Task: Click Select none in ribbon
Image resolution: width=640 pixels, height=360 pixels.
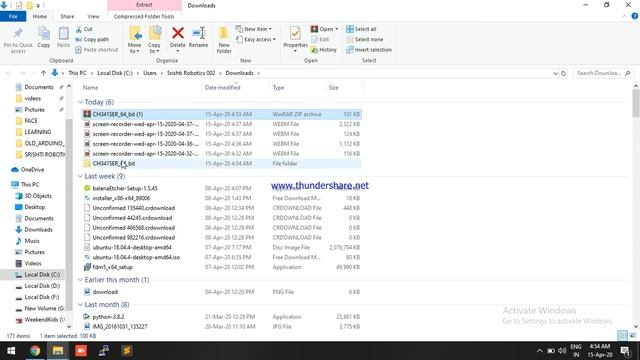Action: click(364, 40)
